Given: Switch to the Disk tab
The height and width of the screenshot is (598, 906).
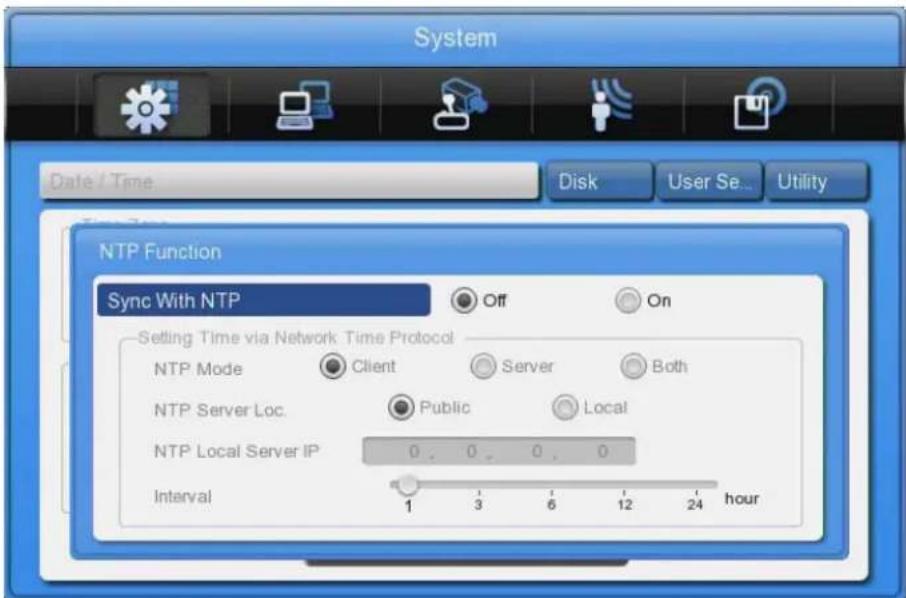Looking at the screenshot, I should pyautogui.click(x=599, y=181).
